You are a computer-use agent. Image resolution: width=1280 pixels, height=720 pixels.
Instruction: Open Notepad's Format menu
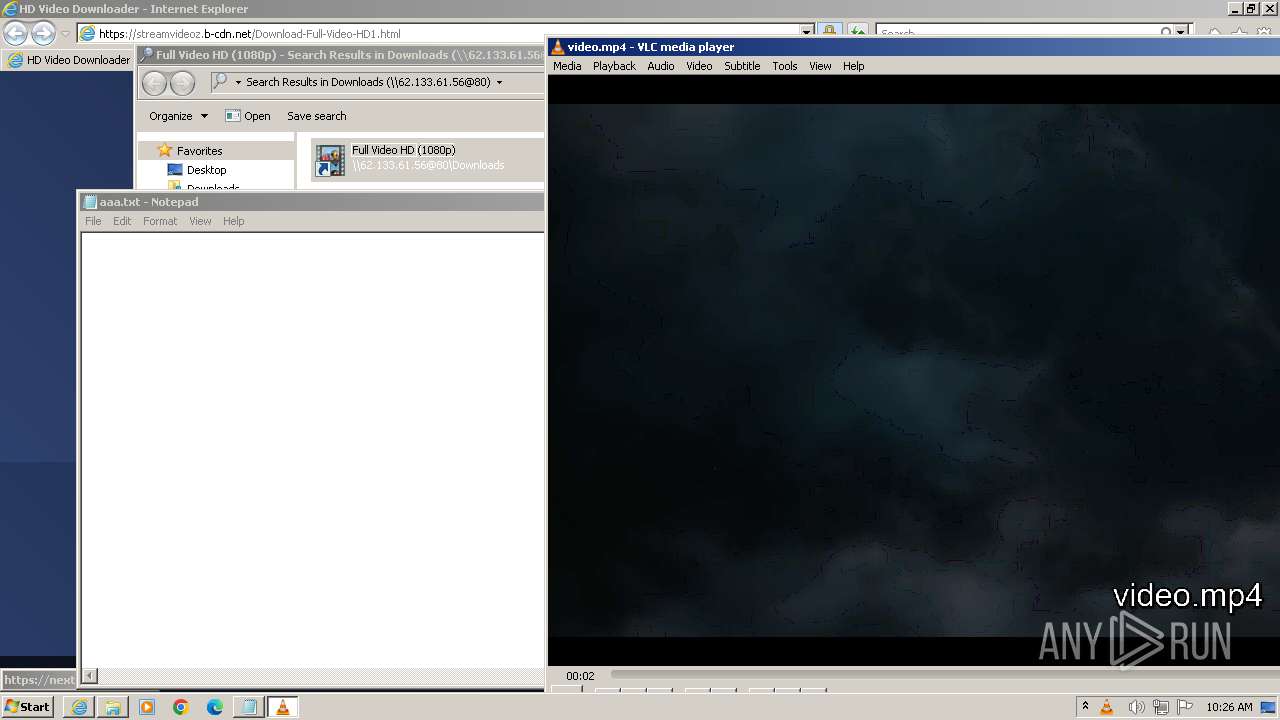tap(160, 221)
